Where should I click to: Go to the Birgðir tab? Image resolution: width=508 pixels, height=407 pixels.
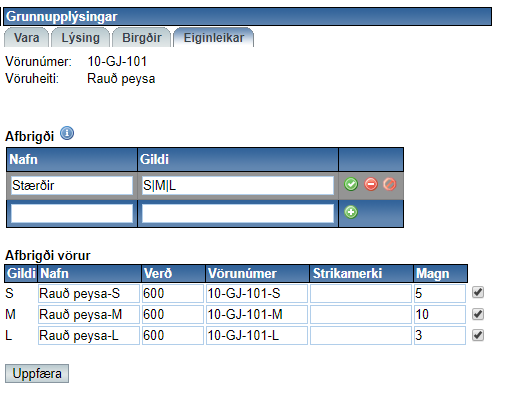tap(142, 38)
